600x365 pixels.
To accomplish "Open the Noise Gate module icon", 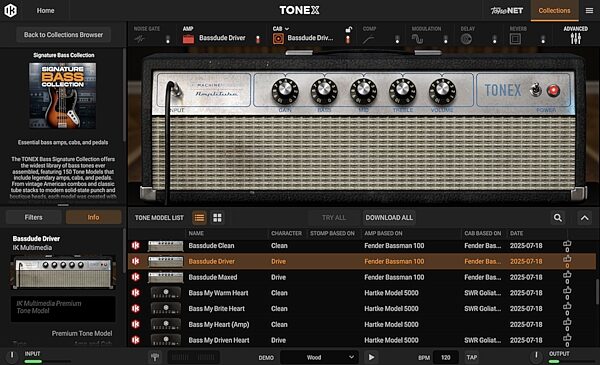I will coord(139,39).
